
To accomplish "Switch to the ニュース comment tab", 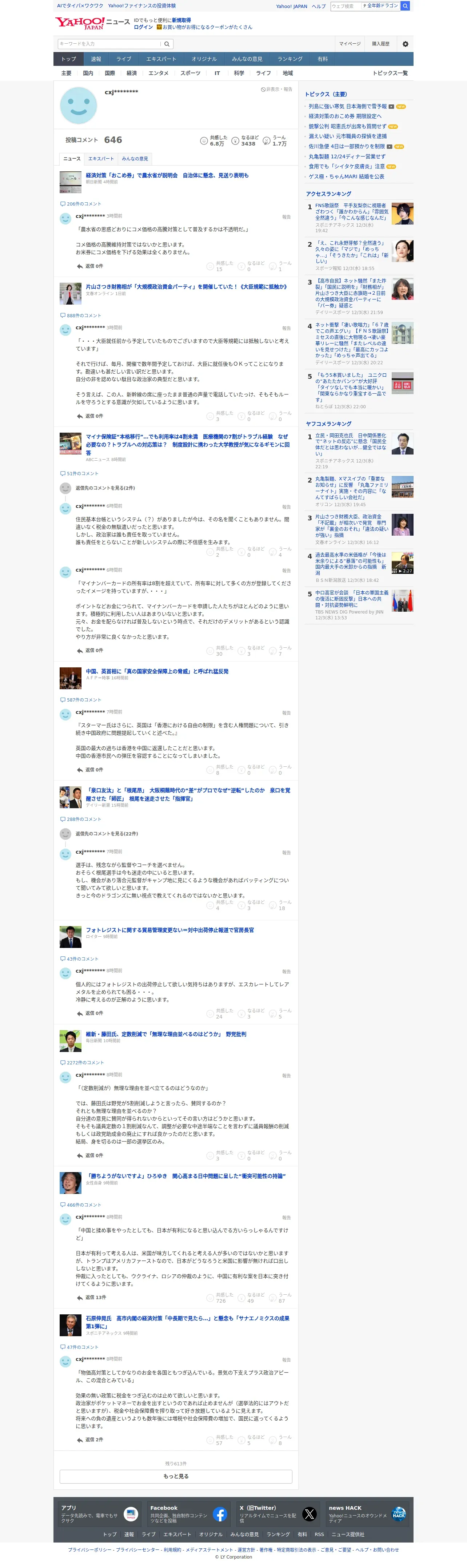I will coord(72,159).
